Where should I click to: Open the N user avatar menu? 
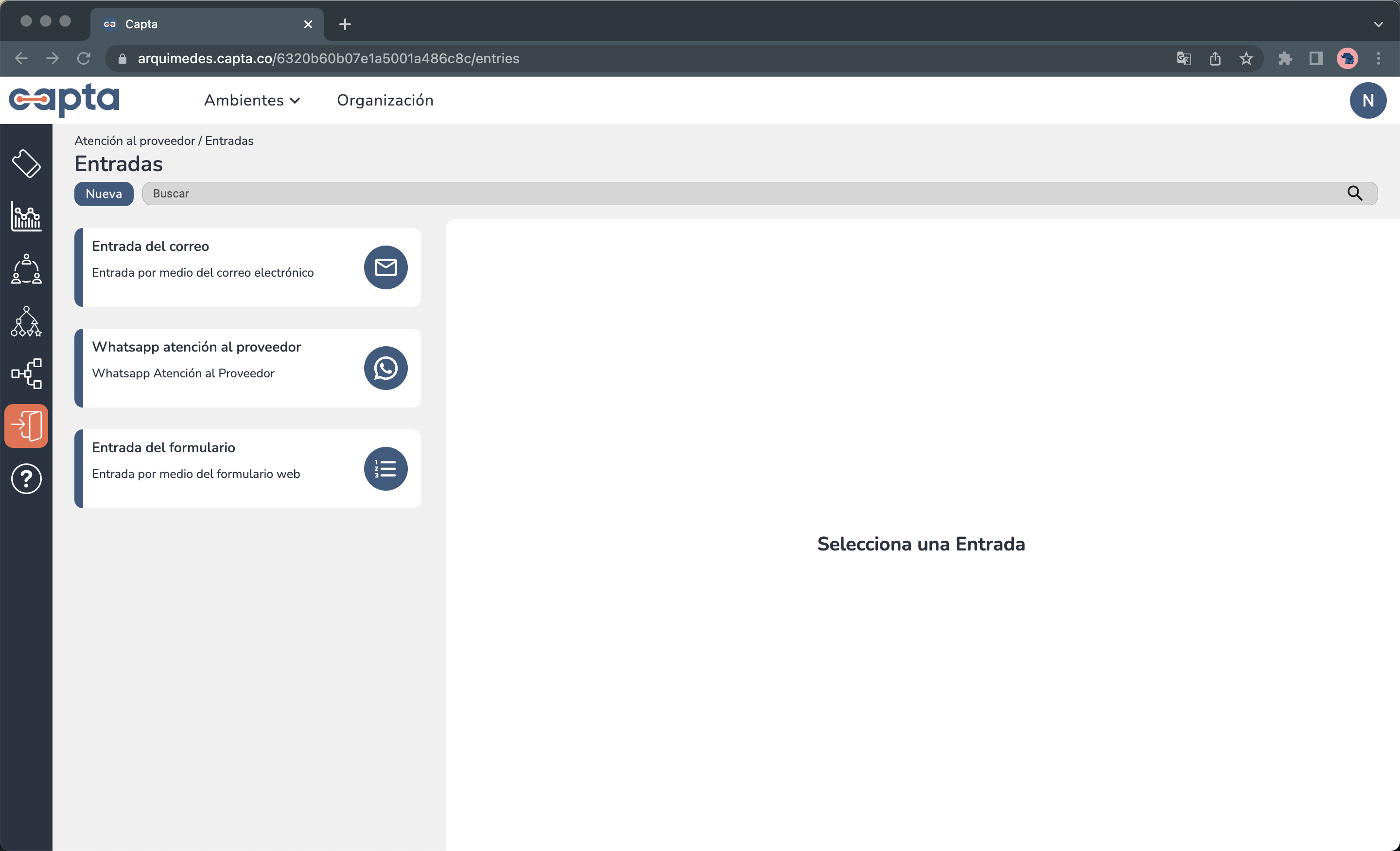pyautogui.click(x=1367, y=100)
